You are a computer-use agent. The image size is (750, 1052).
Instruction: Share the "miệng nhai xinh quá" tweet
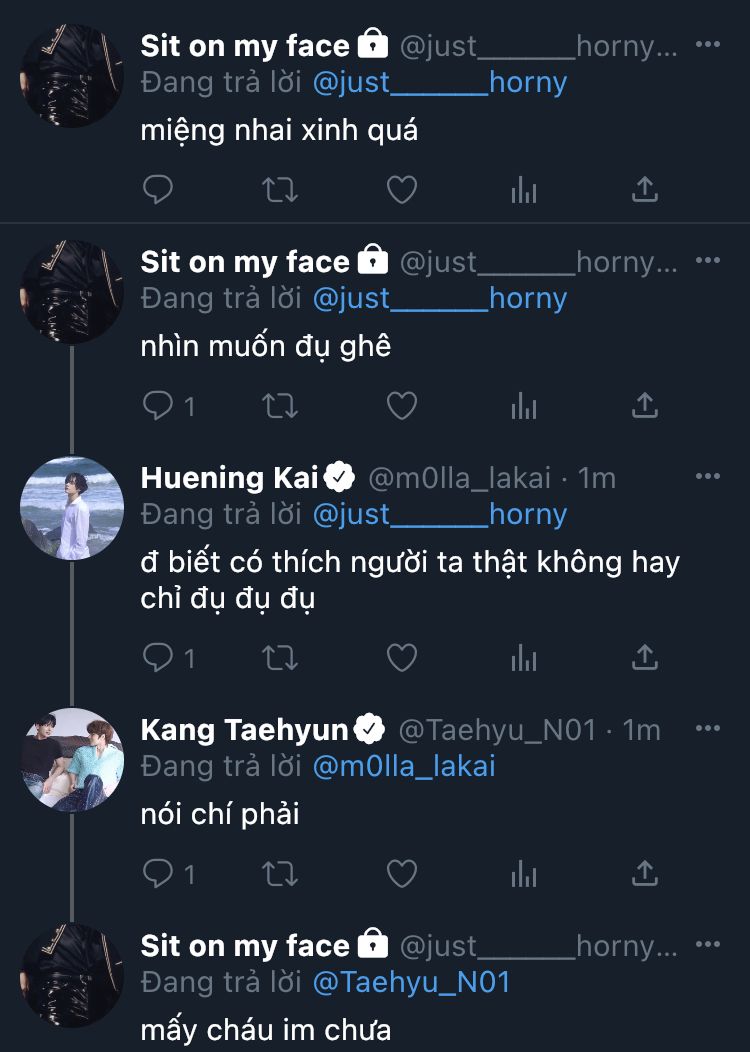(645, 189)
